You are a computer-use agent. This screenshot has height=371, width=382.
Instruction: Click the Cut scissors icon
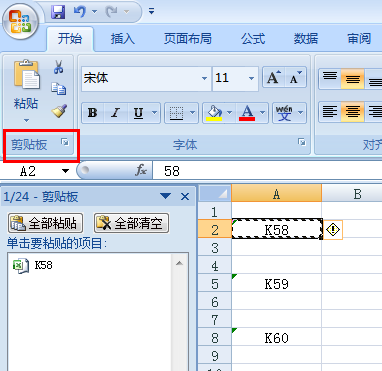pos(58,67)
